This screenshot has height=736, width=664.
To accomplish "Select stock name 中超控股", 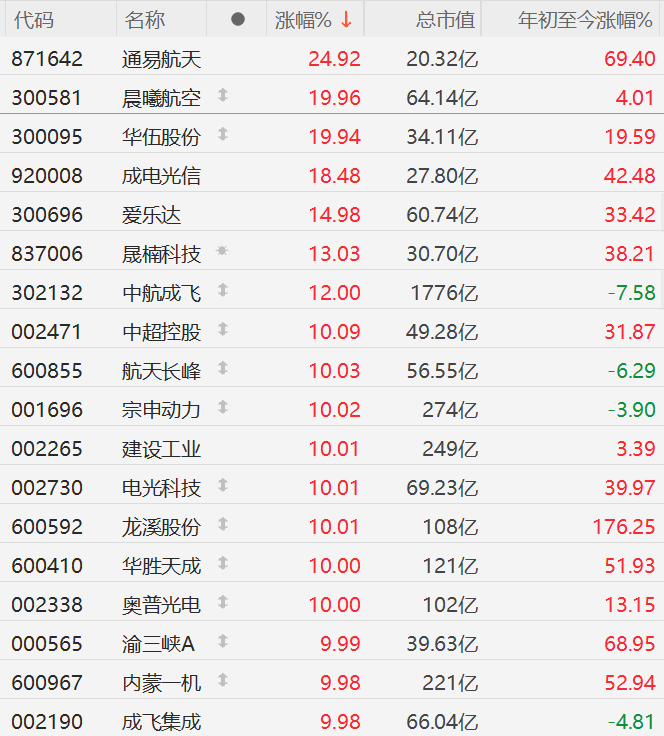I will pos(161,332).
